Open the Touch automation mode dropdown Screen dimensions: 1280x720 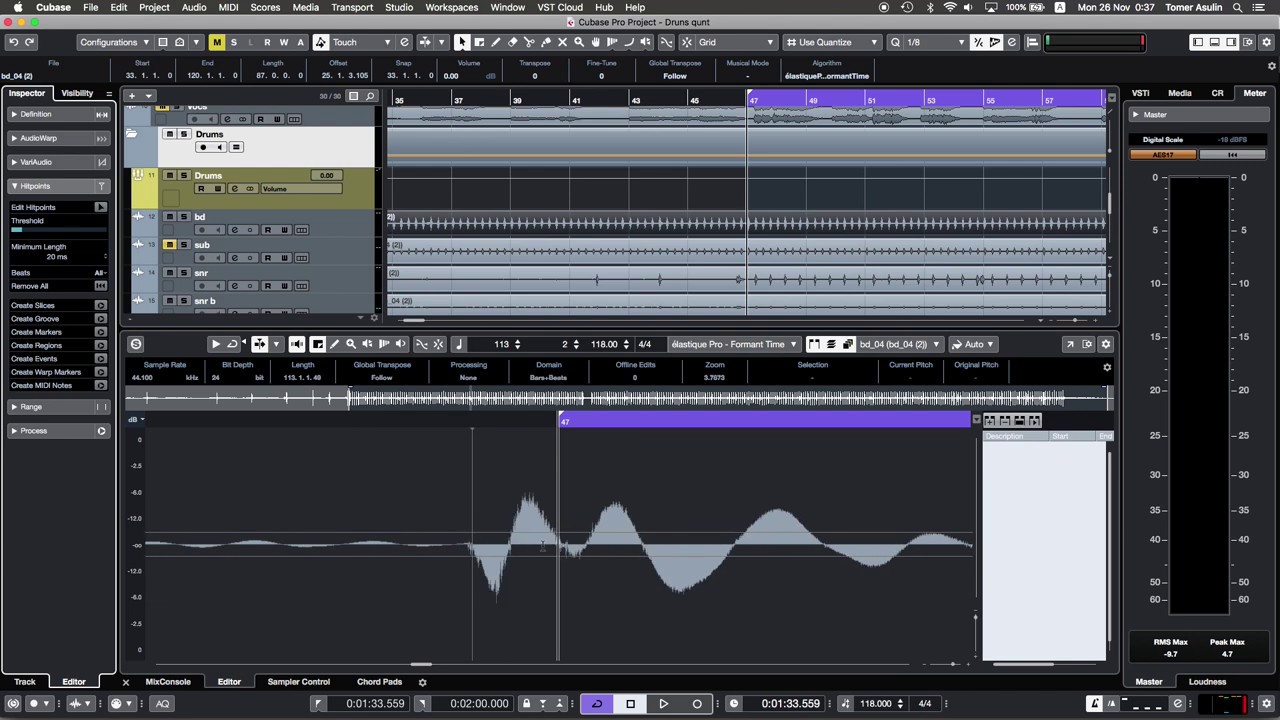coord(362,42)
